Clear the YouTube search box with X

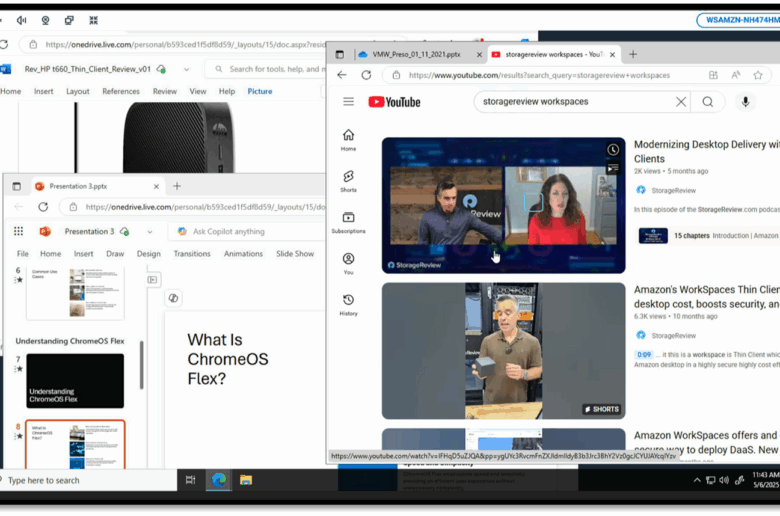(681, 102)
